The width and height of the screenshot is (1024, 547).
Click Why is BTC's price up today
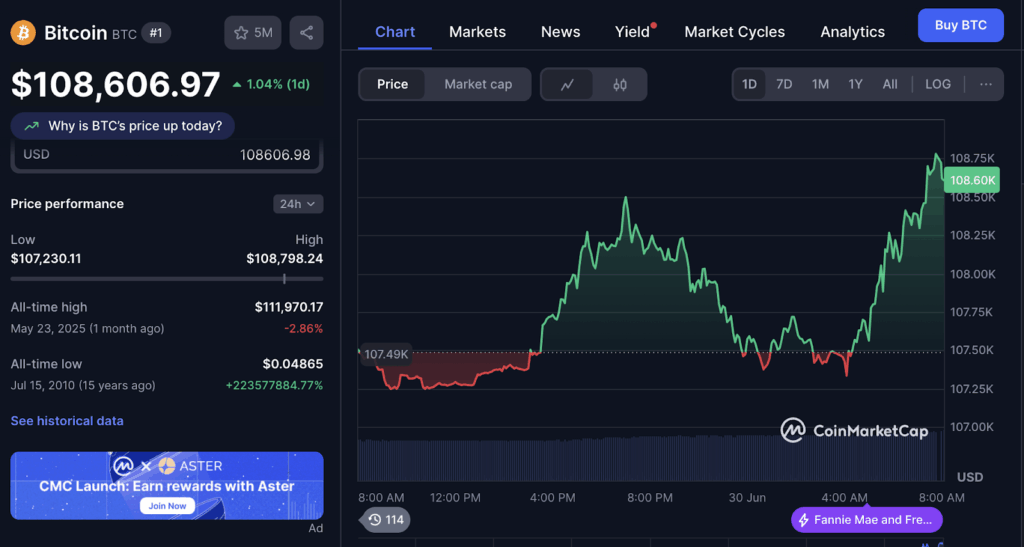pyautogui.click(x=123, y=126)
